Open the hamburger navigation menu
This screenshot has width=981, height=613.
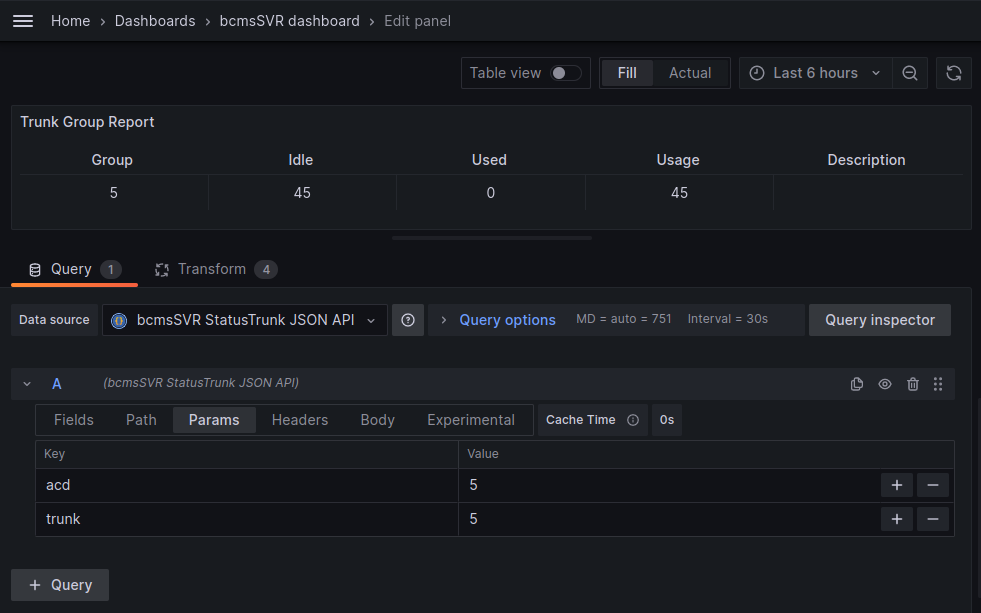(23, 21)
